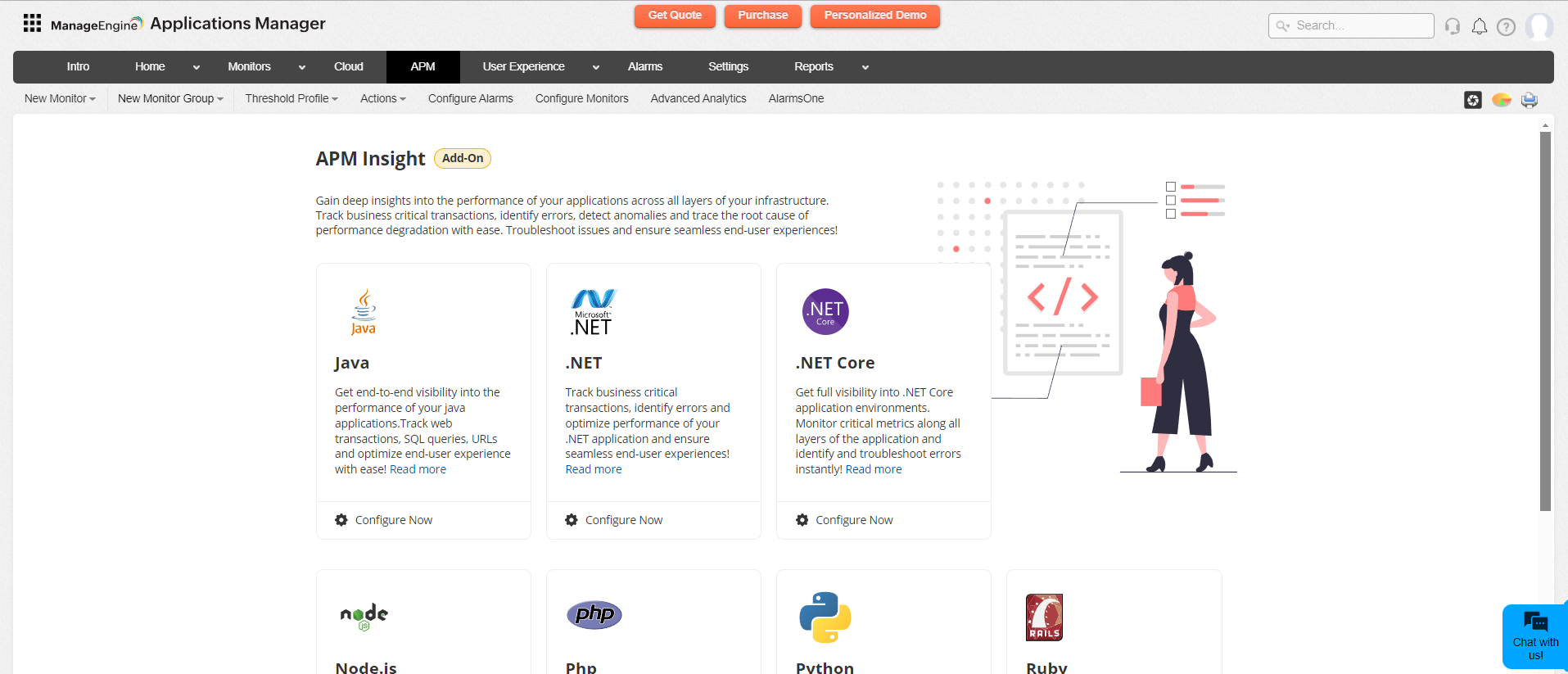Screen dimensions: 1568x674
Task: Open the user profile avatar
Action: tap(1539, 26)
